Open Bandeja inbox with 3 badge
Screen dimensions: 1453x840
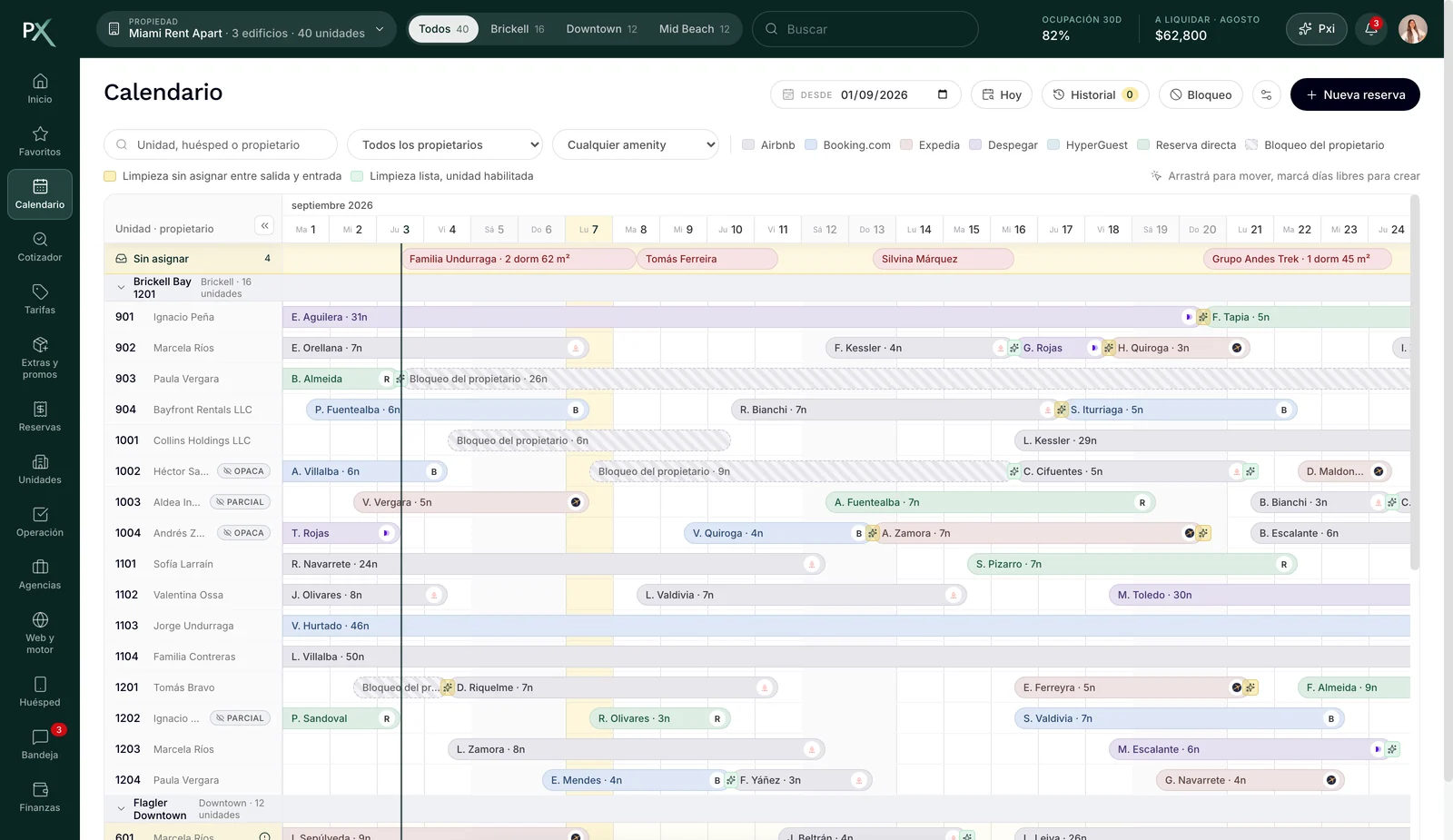40,745
